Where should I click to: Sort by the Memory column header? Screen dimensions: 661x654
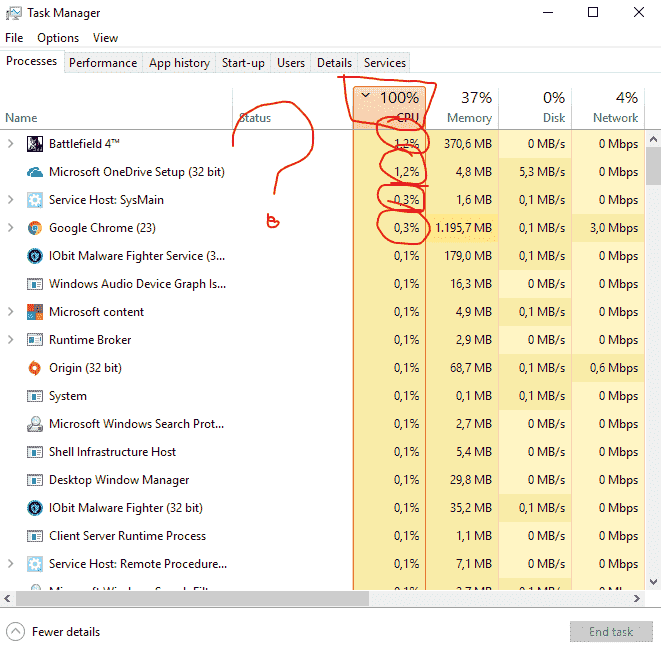click(462, 108)
